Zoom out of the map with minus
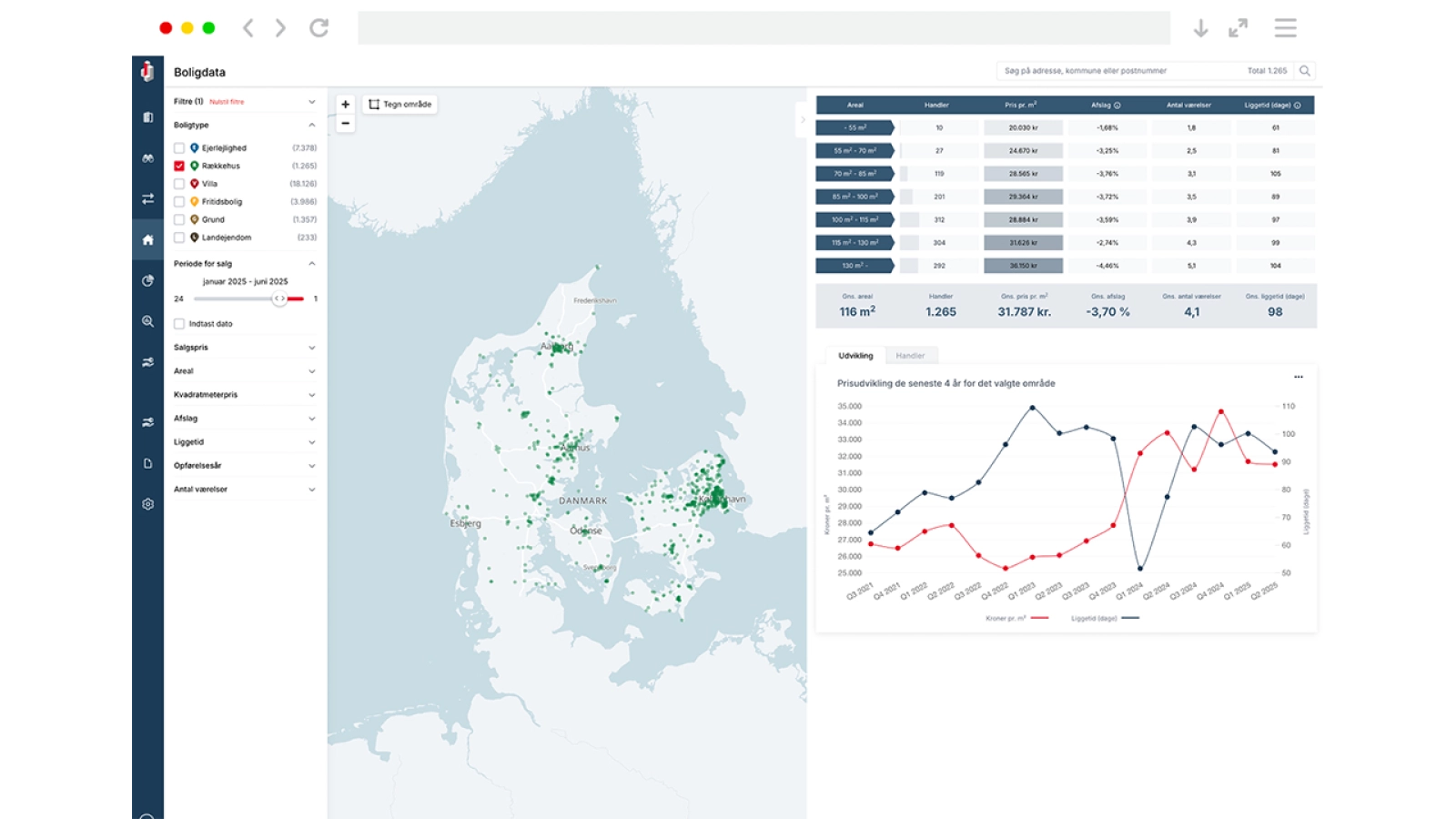 click(x=345, y=124)
